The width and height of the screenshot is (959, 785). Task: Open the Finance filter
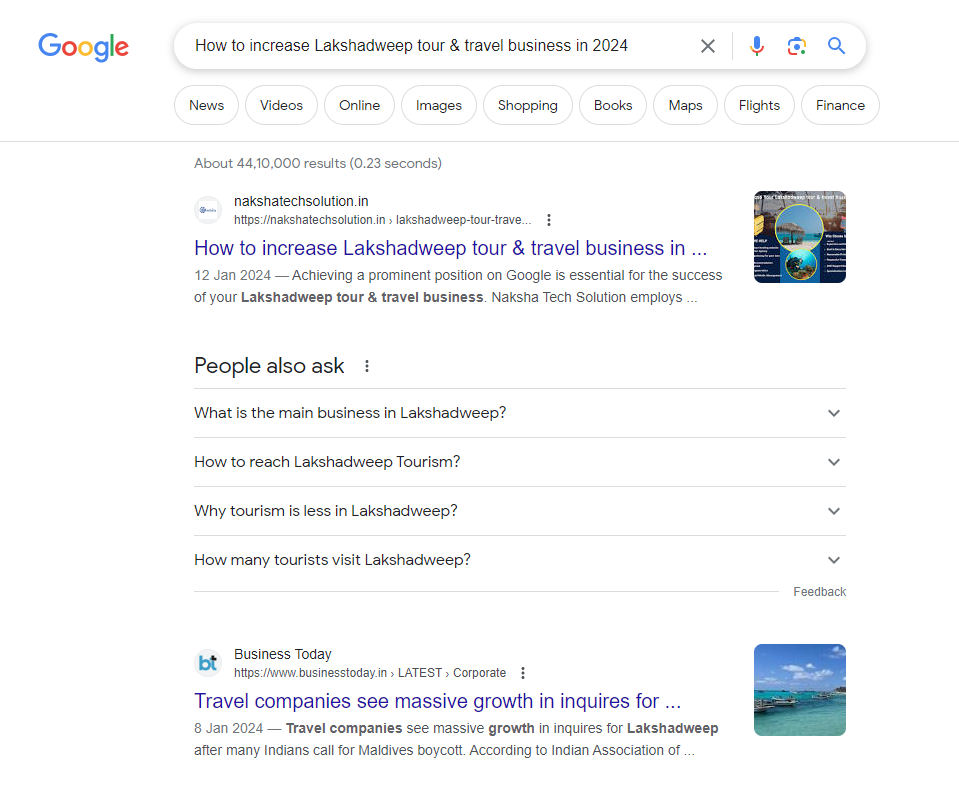tap(840, 105)
